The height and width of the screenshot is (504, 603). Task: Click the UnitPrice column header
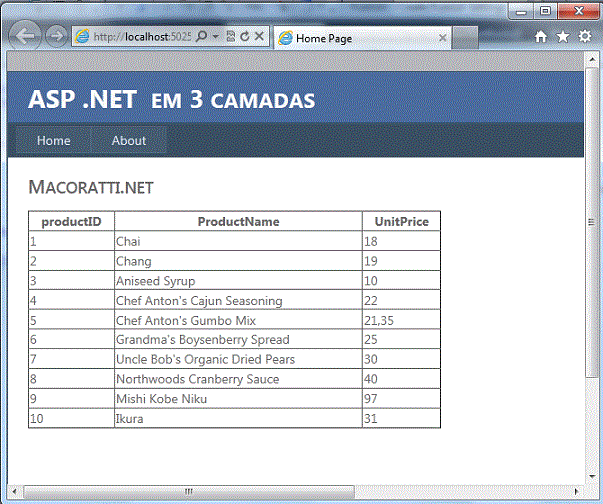401,221
